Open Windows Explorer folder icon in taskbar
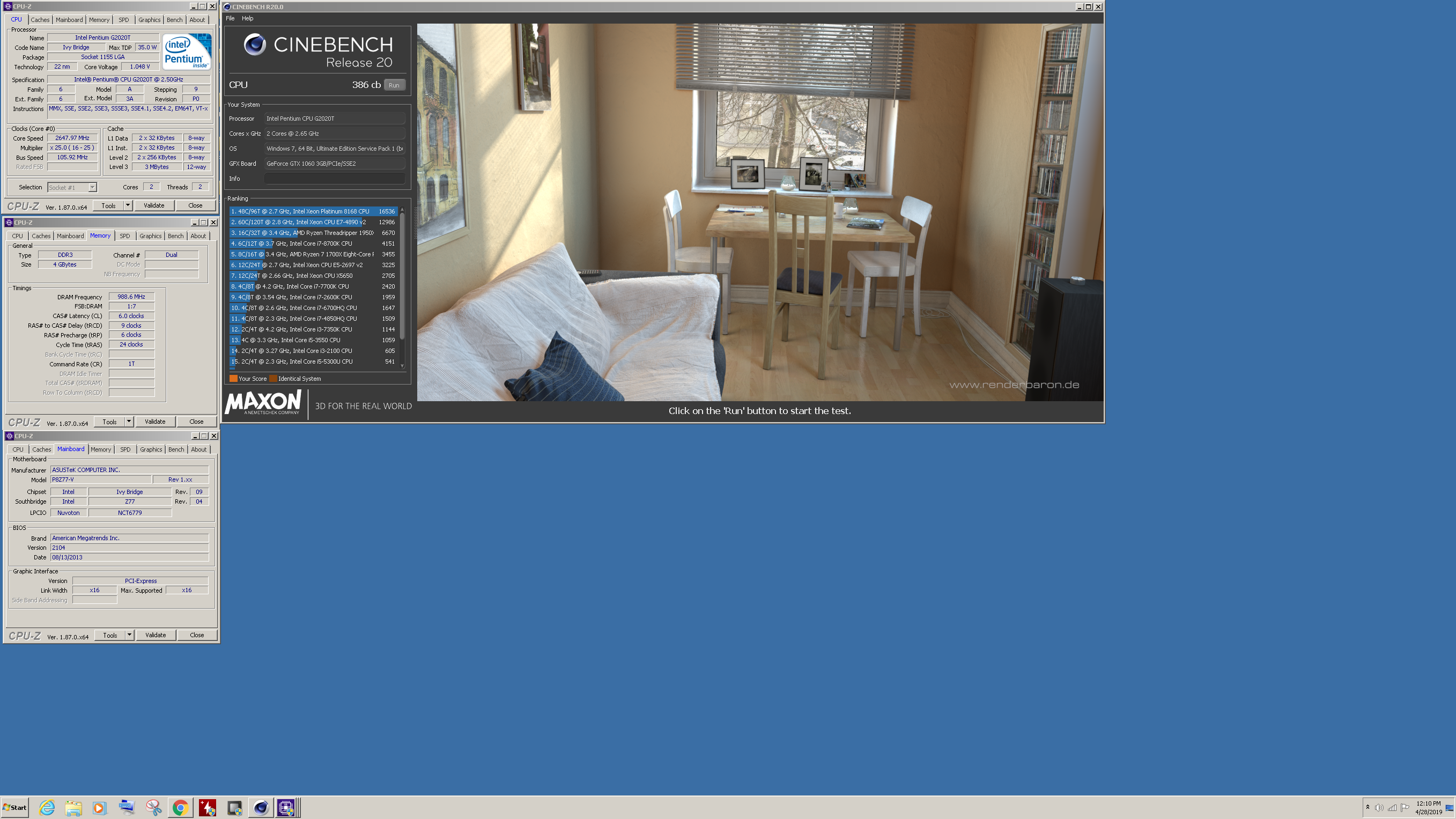Screen dimensions: 1456x819 pyautogui.click(x=73, y=808)
